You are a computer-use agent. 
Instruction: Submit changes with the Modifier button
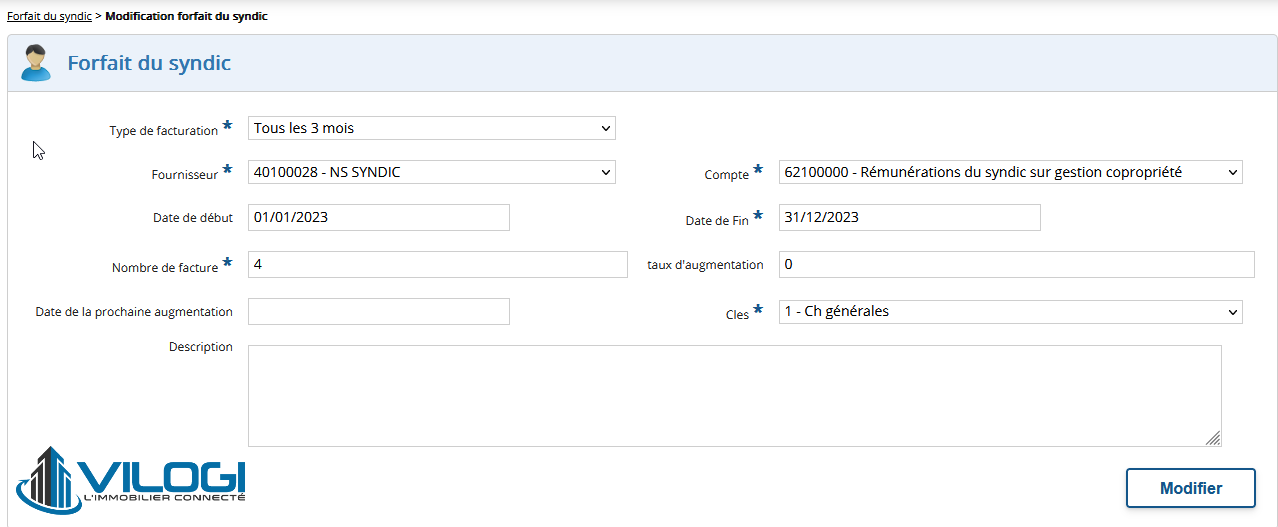tap(1191, 488)
